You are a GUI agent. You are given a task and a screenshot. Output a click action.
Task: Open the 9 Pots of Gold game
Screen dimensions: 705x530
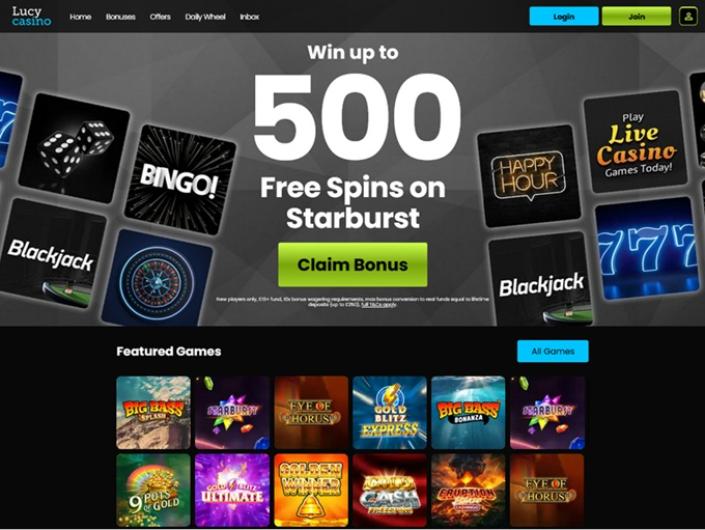[x=153, y=490]
